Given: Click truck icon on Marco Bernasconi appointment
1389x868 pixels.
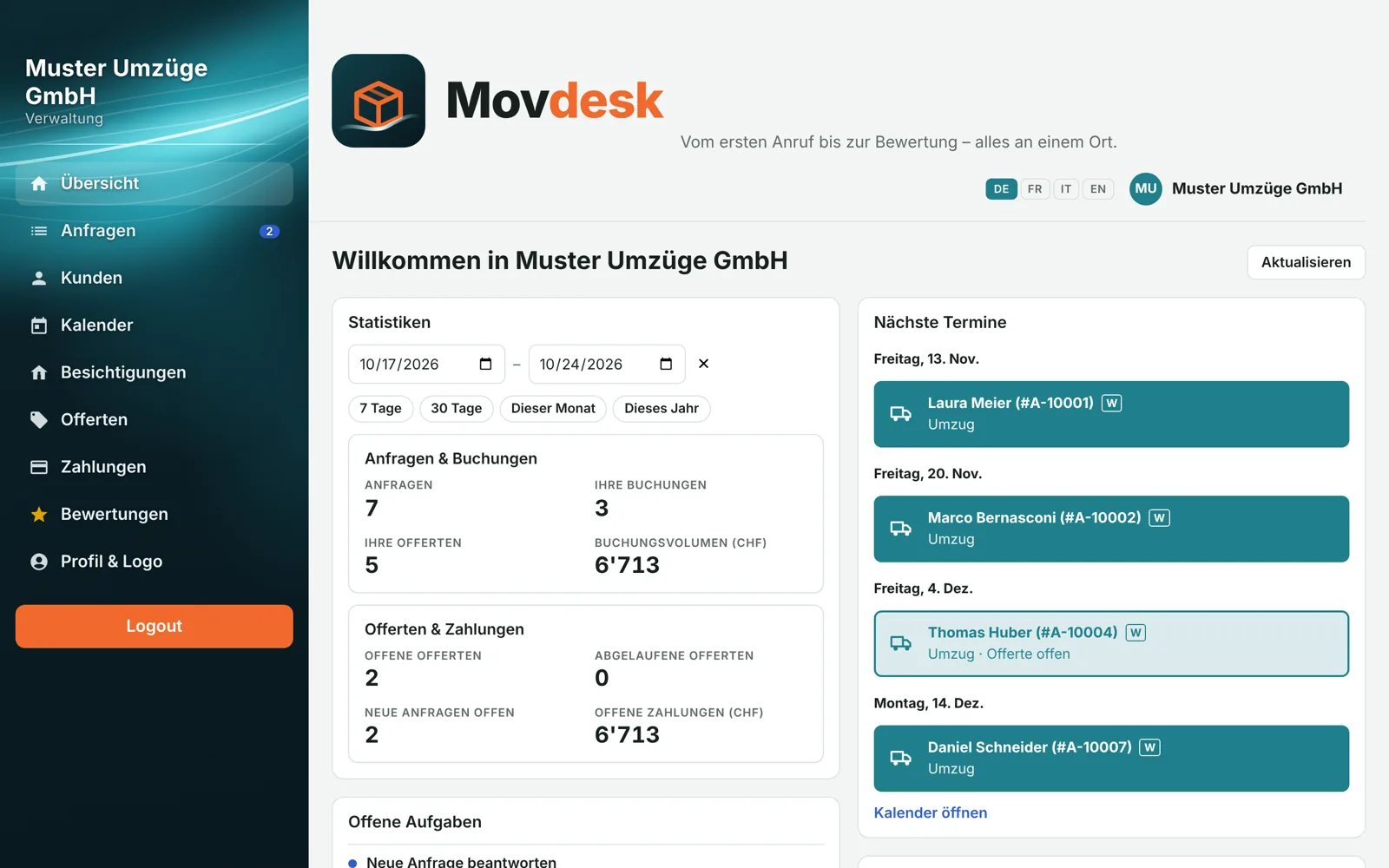Looking at the screenshot, I should pos(901,529).
